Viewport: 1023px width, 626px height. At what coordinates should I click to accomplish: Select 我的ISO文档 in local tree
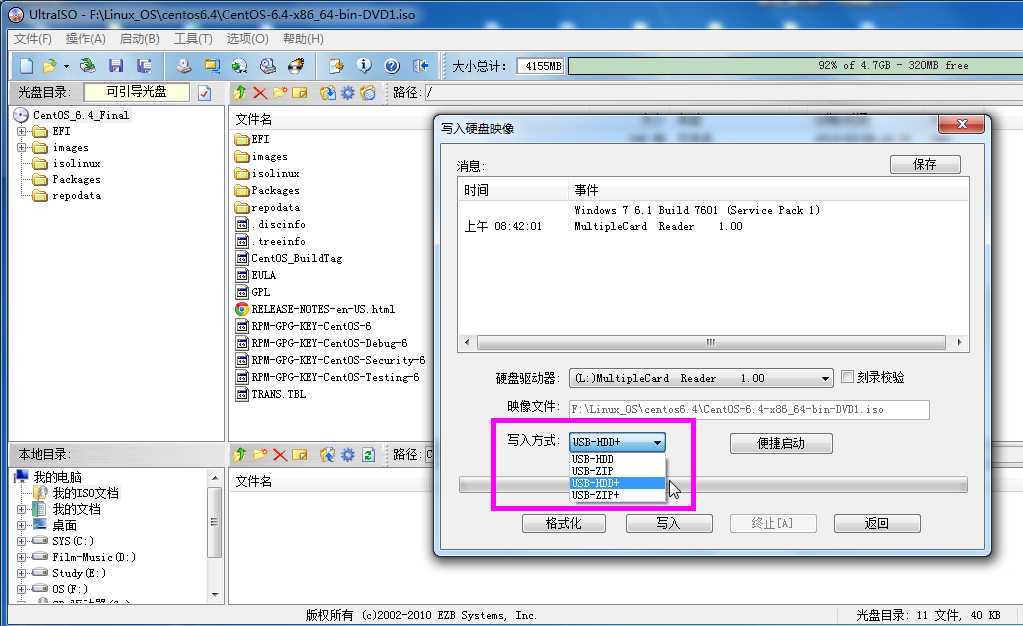(85, 493)
